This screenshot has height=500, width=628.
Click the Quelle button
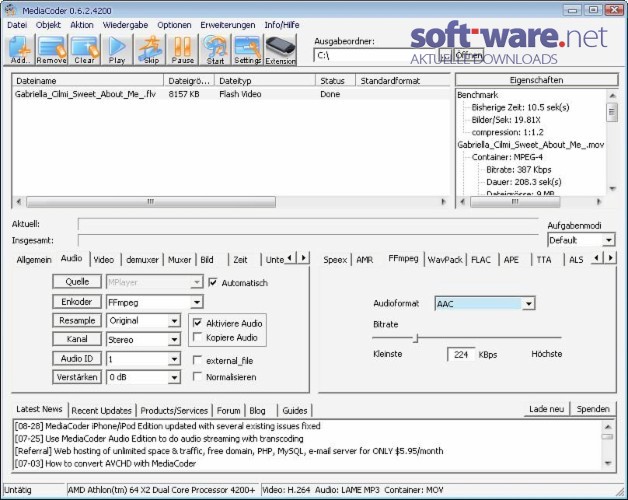(77, 282)
